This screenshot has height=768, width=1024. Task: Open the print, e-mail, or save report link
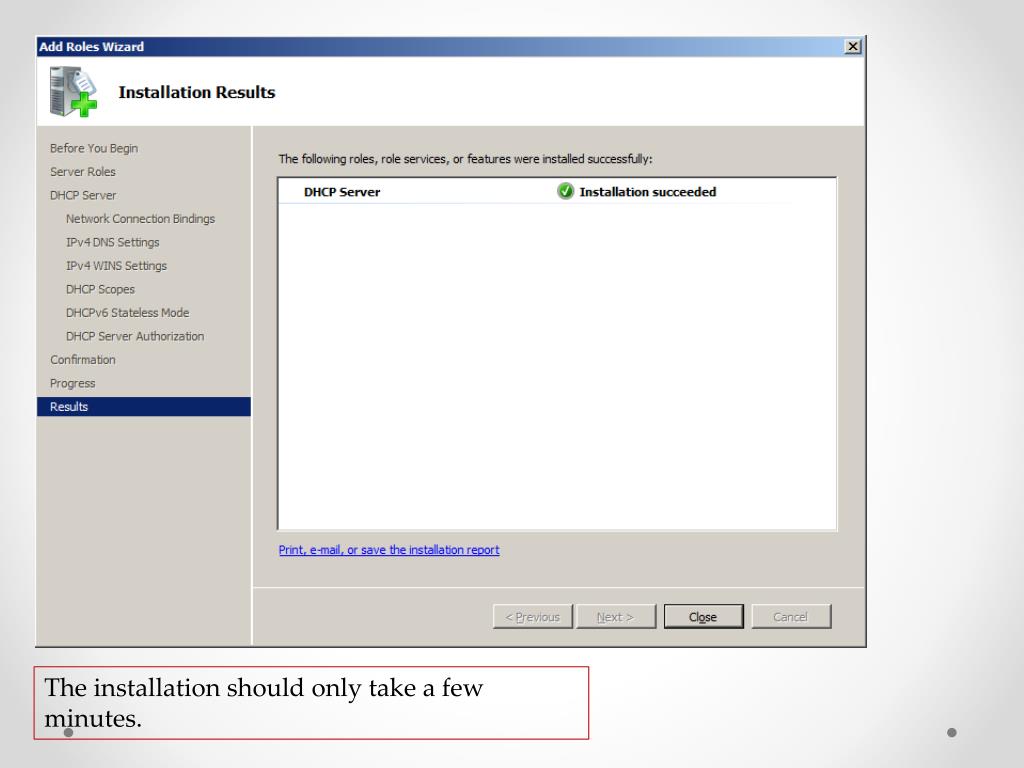389,550
